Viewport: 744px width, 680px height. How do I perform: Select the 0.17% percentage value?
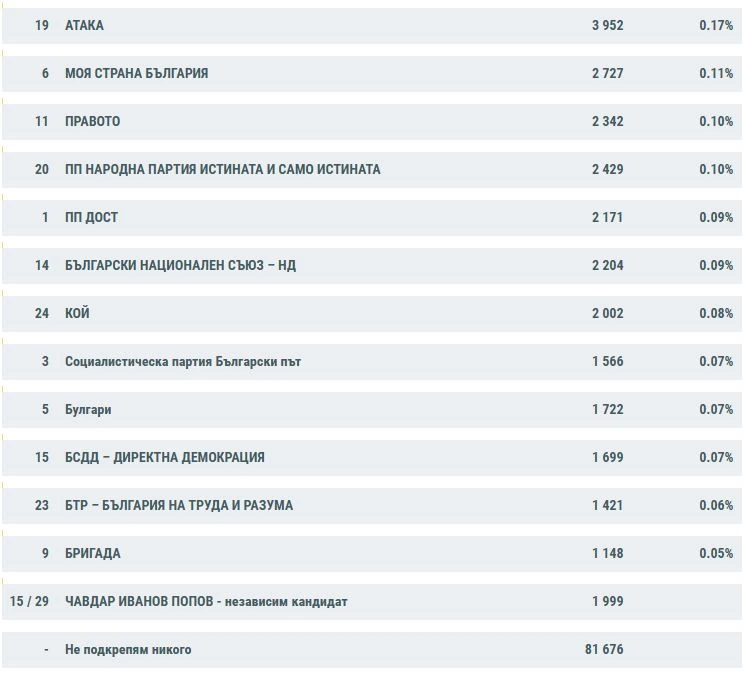(x=716, y=25)
